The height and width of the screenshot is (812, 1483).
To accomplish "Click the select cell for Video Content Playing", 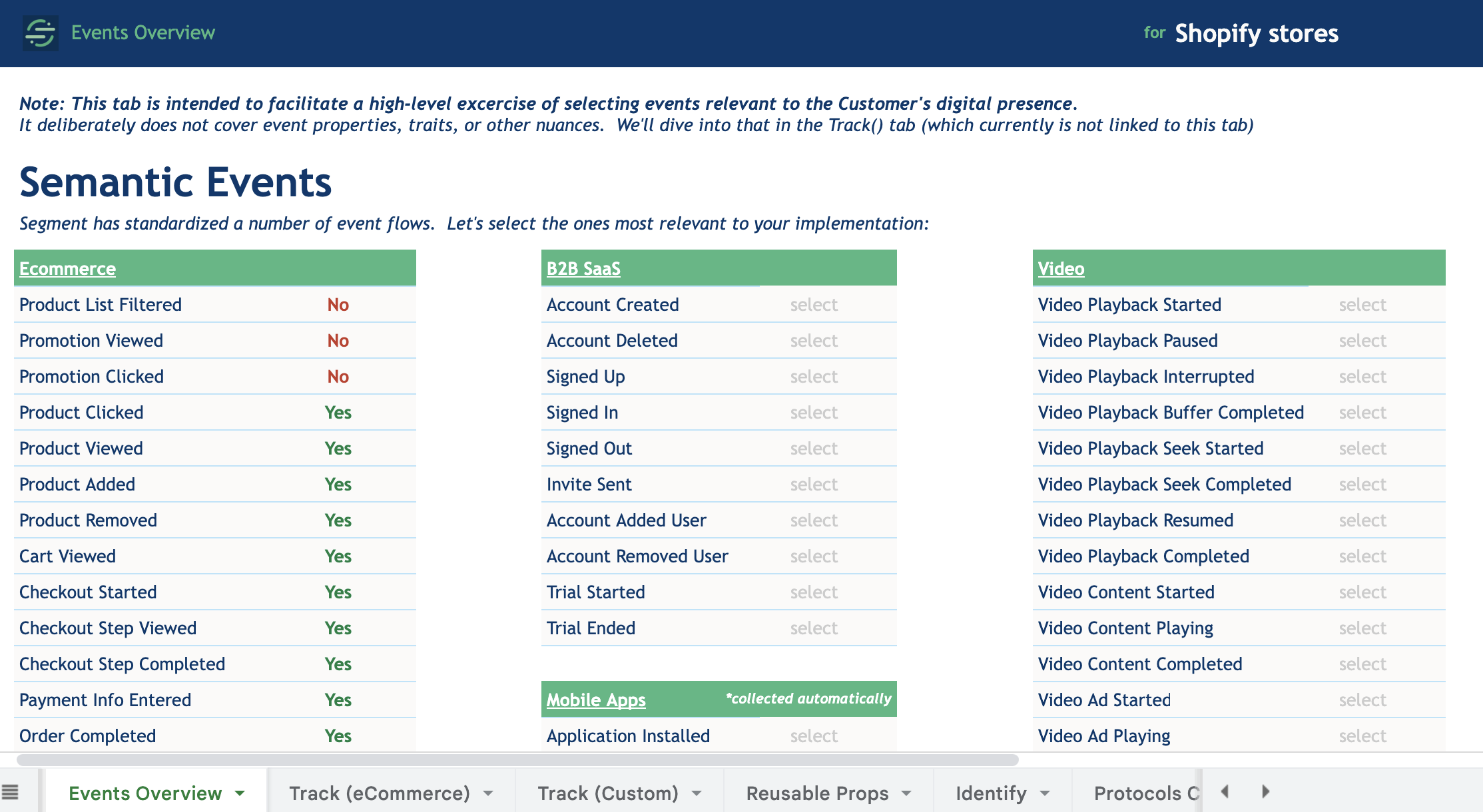I will pyautogui.click(x=1362, y=628).
